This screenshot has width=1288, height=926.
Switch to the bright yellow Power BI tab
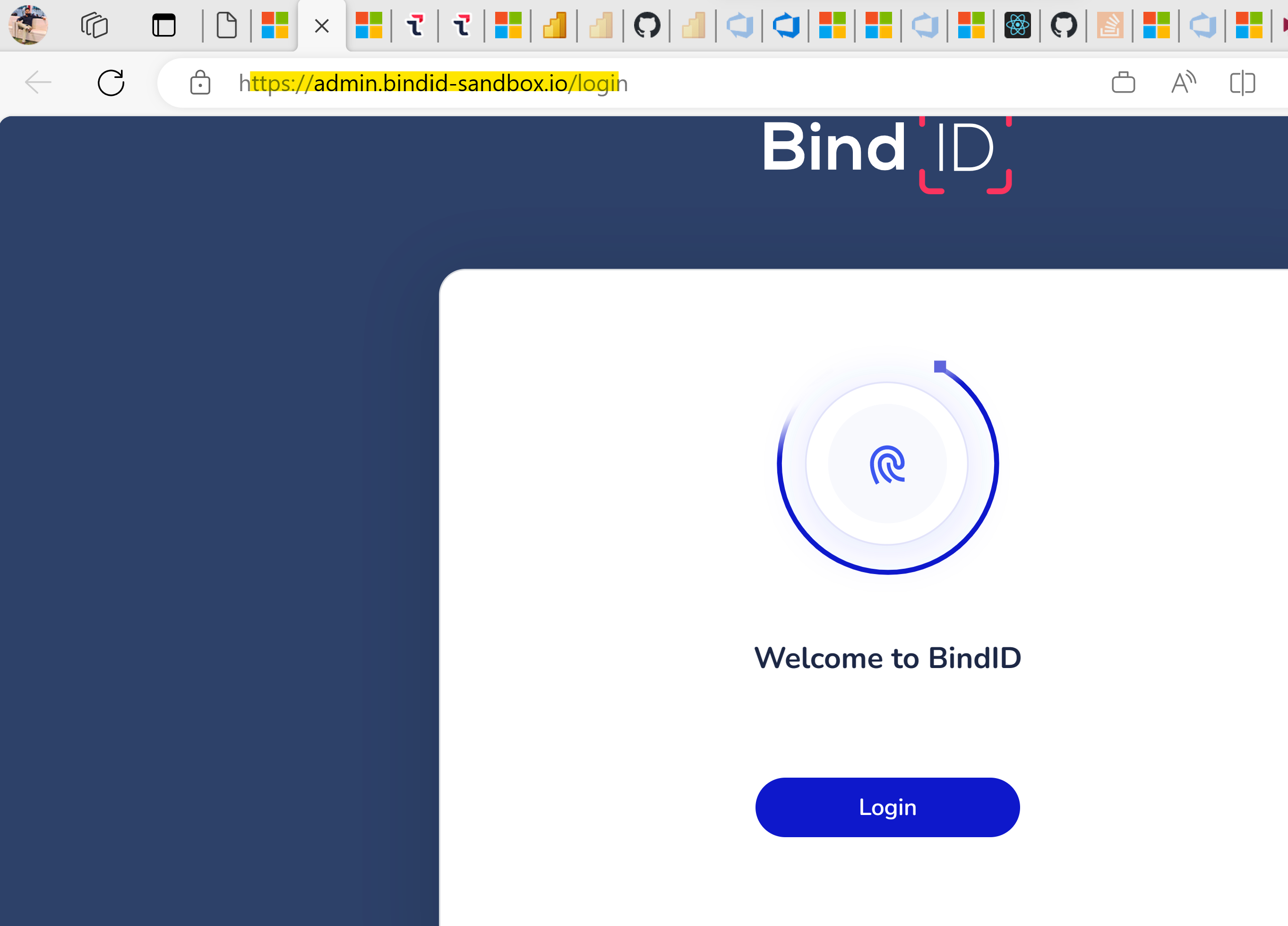pyautogui.click(x=554, y=26)
